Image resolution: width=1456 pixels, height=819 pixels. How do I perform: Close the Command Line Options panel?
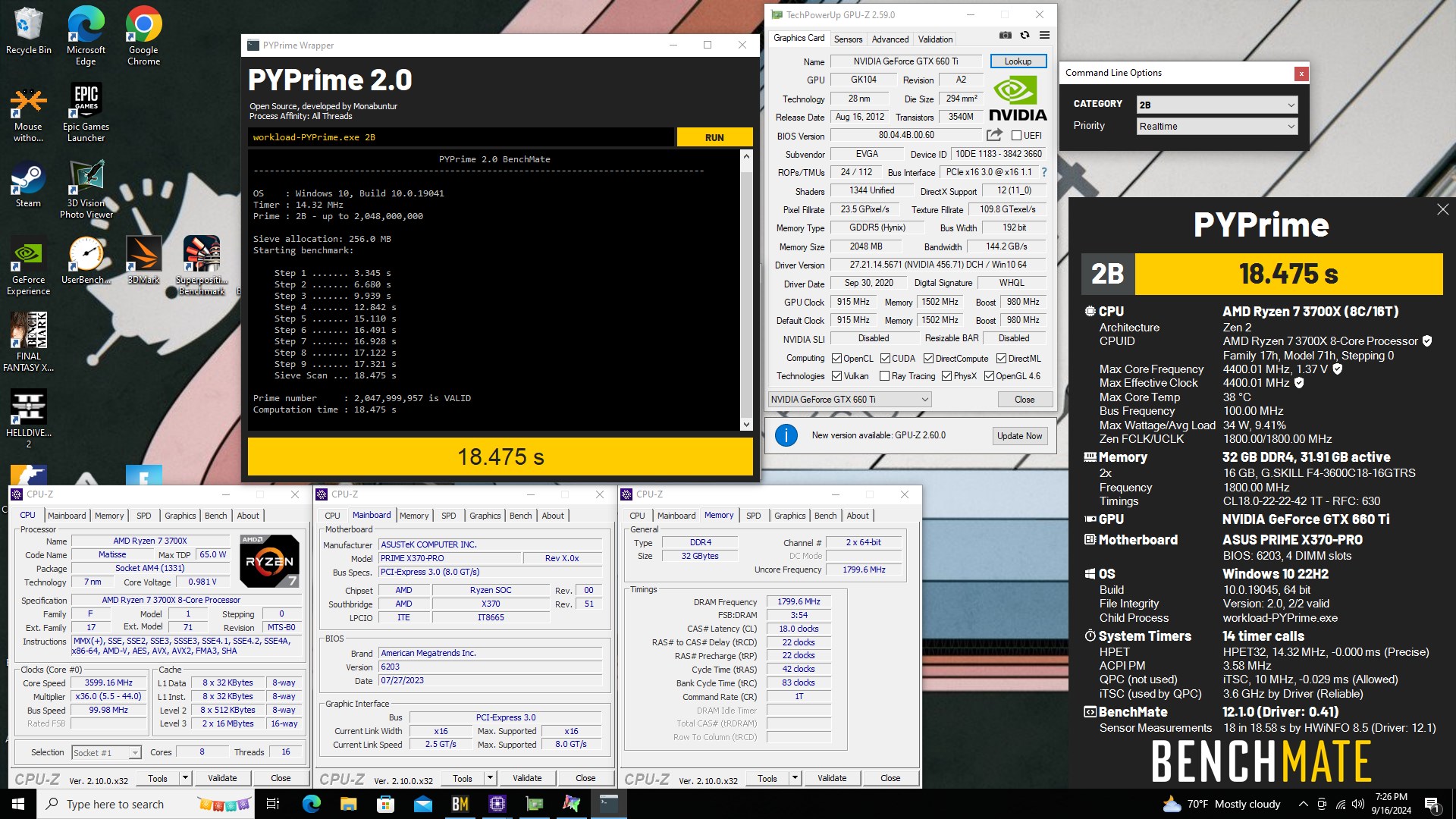tap(1301, 74)
